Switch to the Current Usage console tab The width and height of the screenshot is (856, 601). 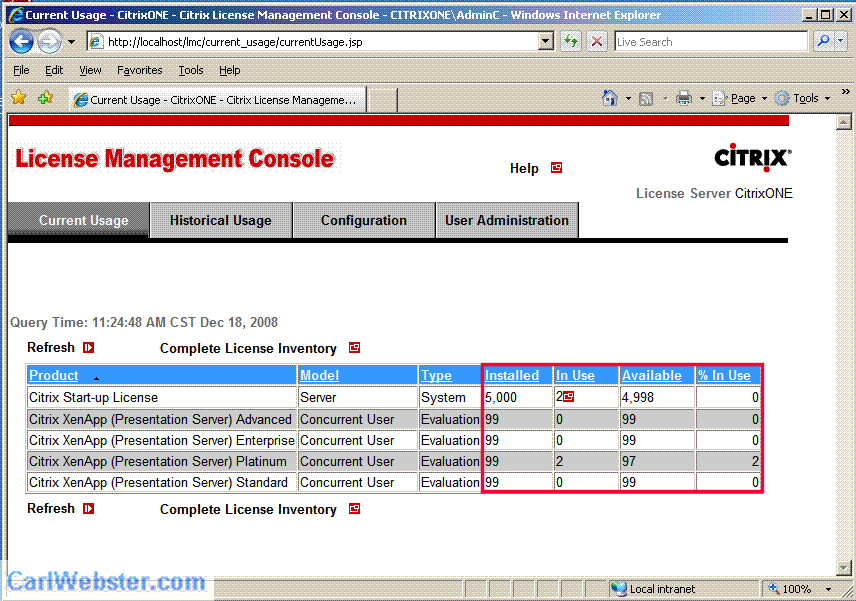79,220
